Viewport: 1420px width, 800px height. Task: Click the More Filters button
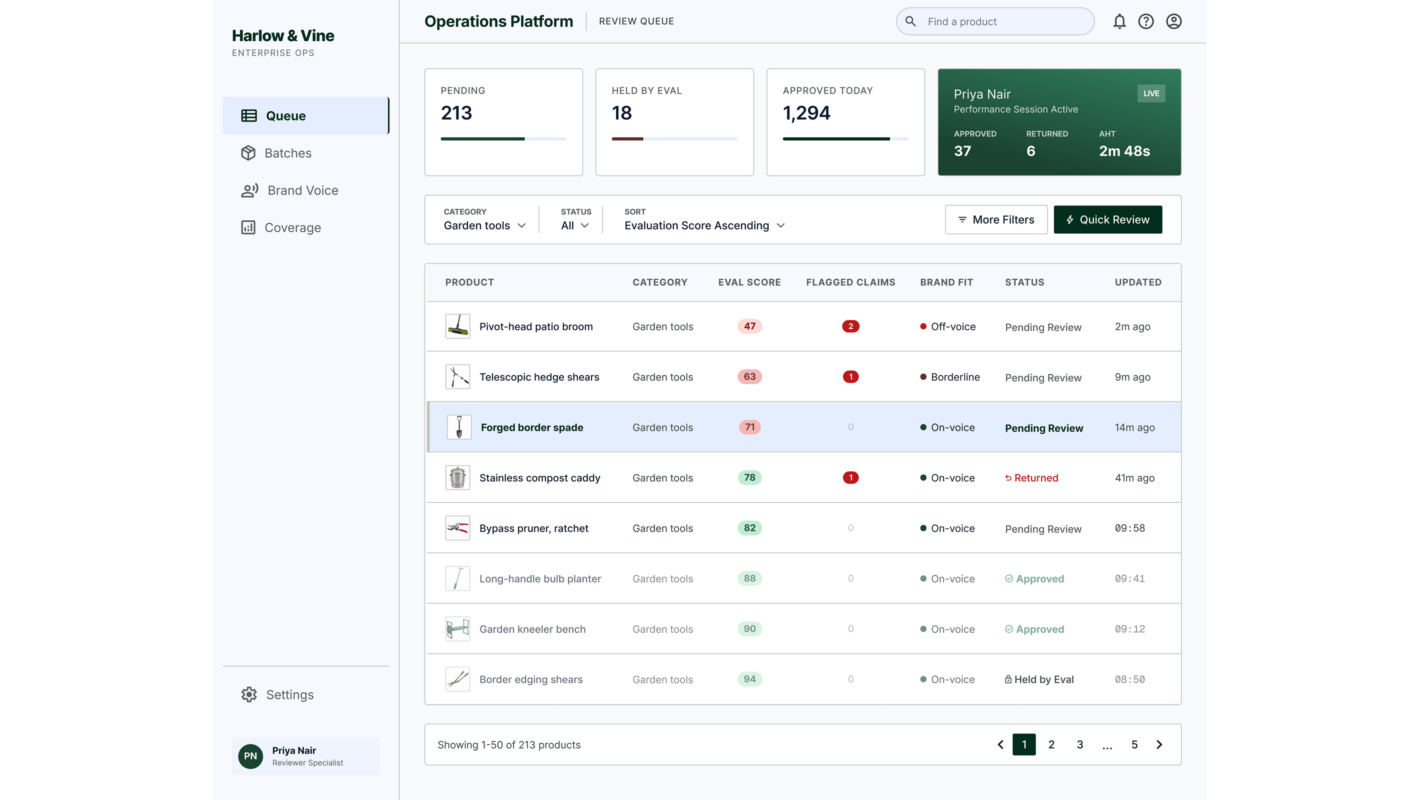pyautogui.click(x=996, y=220)
